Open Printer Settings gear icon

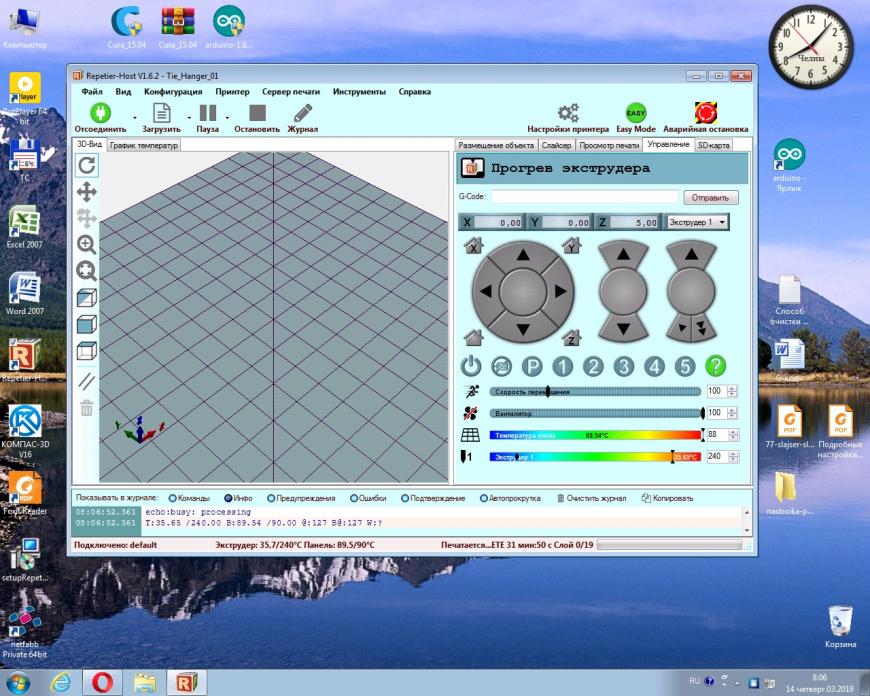tap(568, 113)
